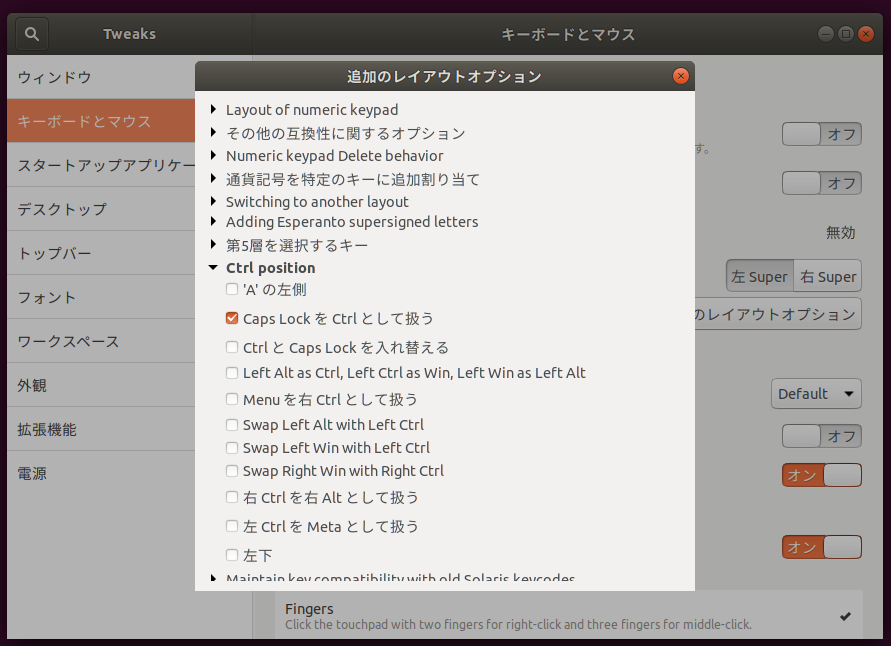This screenshot has height=646, width=891.
Task: Click the 左 Super button
Action: click(759, 276)
